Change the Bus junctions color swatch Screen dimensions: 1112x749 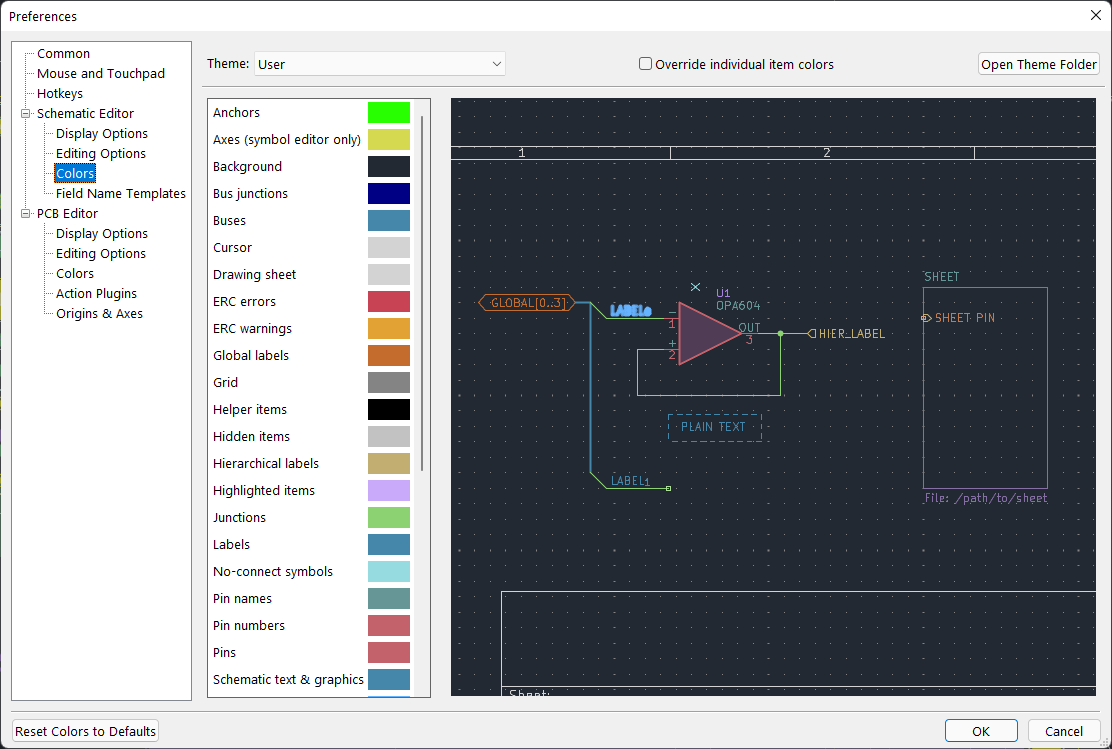(x=389, y=193)
